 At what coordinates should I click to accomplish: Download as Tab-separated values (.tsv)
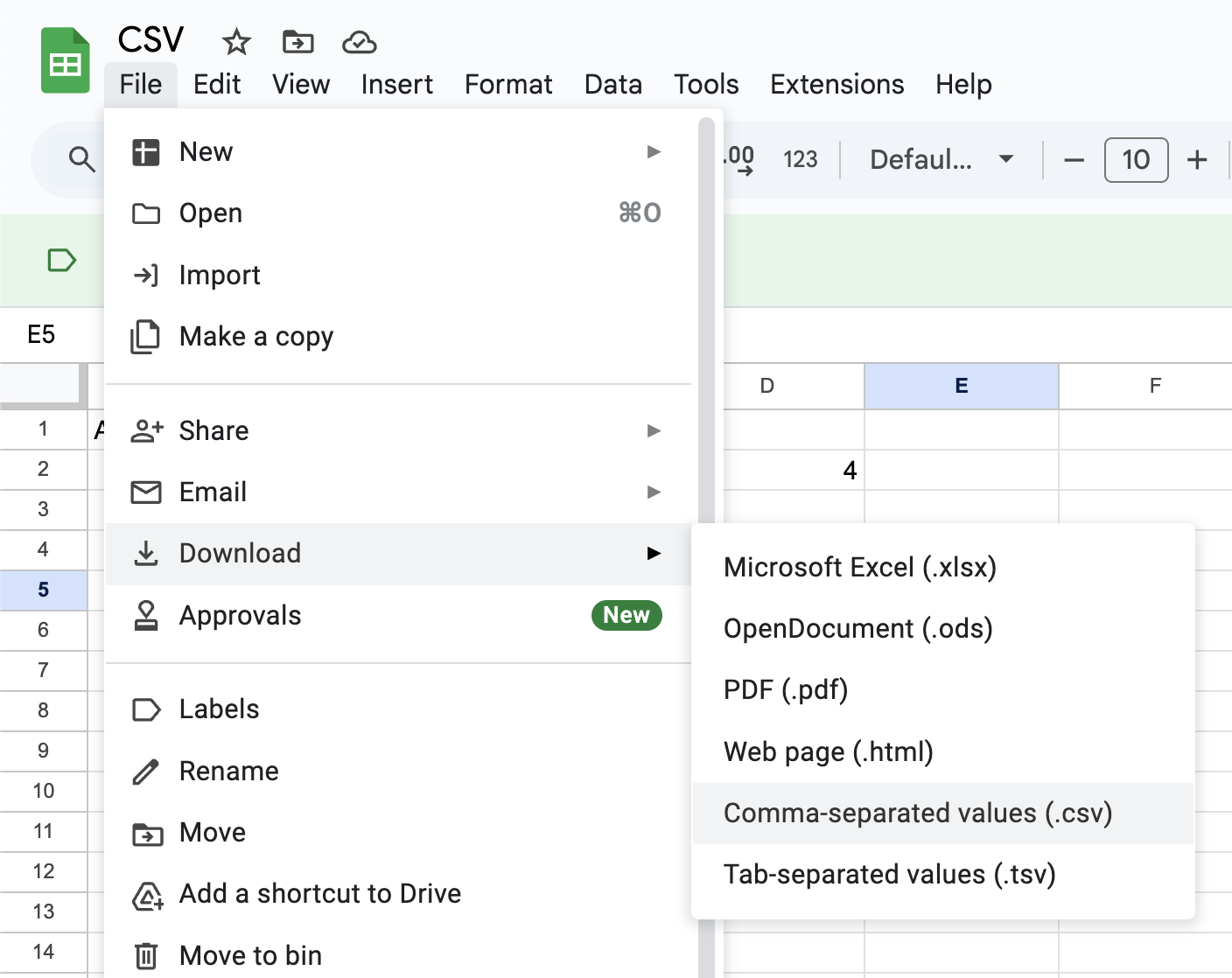click(x=943, y=875)
